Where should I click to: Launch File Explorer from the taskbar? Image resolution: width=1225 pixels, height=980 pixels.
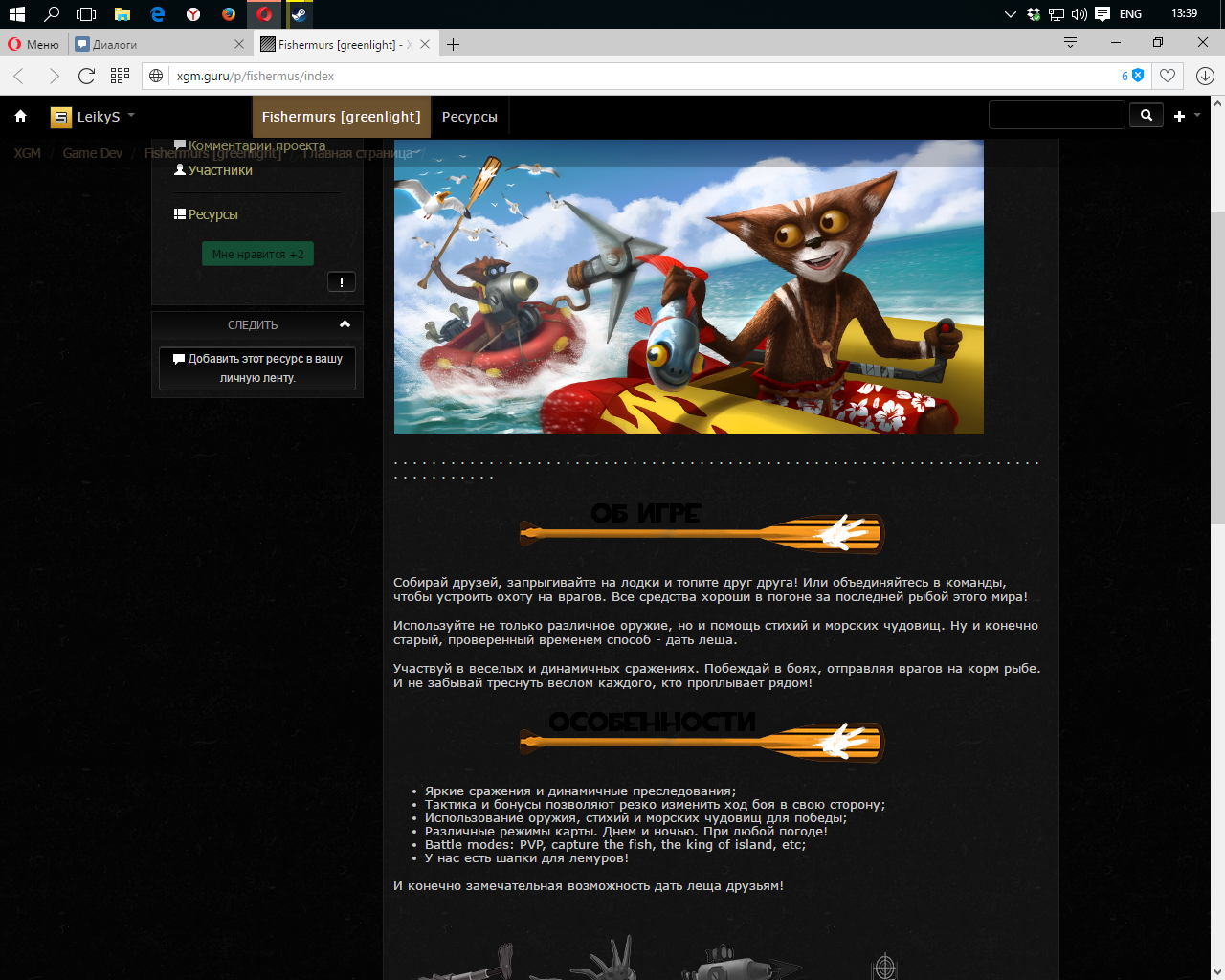[x=122, y=13]
